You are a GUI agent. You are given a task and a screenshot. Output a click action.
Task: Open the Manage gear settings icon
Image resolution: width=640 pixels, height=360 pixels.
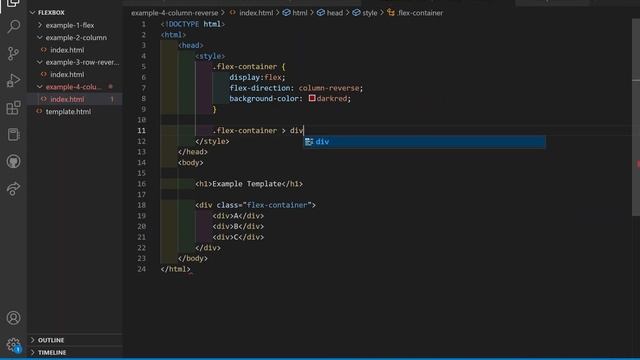tap(13, 345)
